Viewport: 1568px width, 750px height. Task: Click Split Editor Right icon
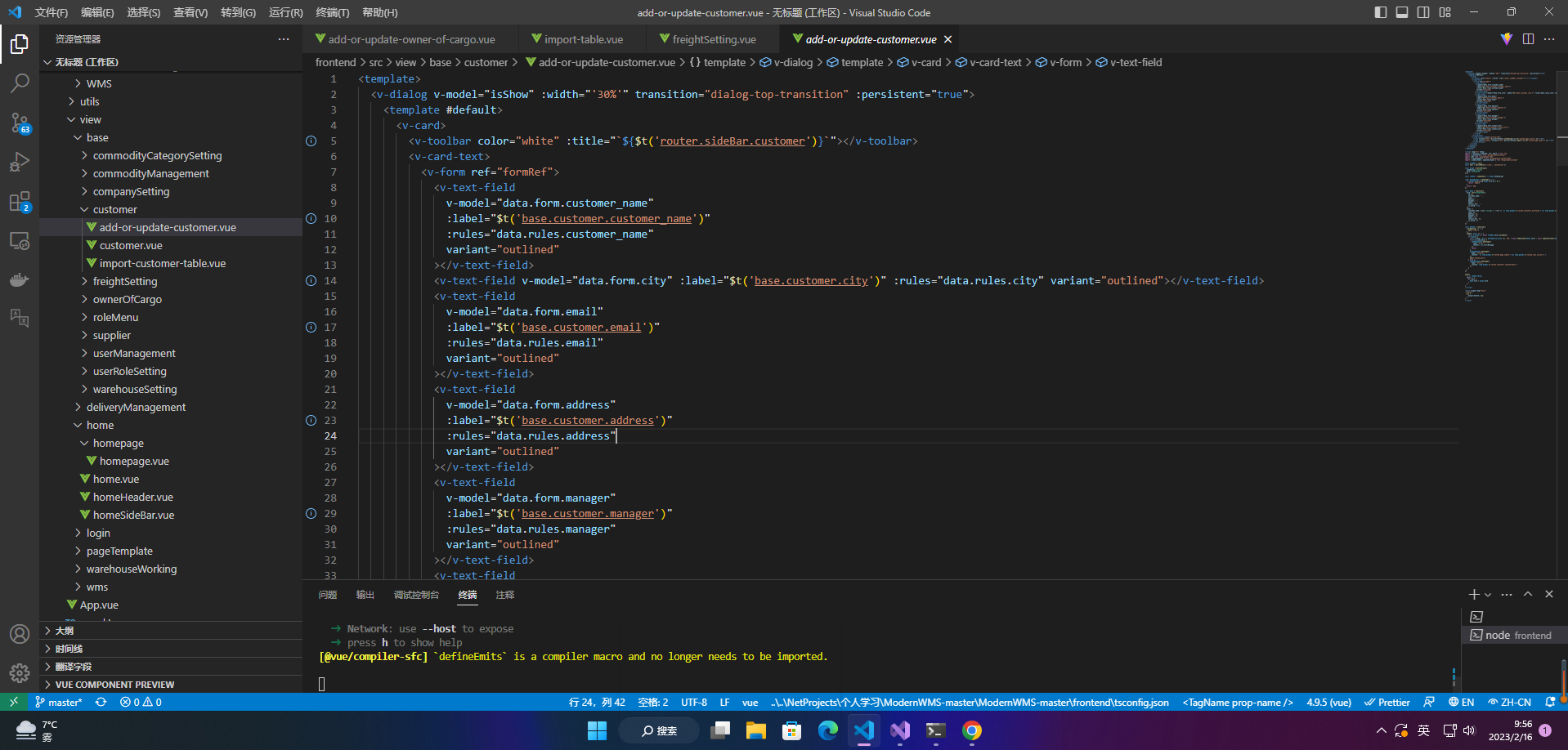coord(1528,39)
